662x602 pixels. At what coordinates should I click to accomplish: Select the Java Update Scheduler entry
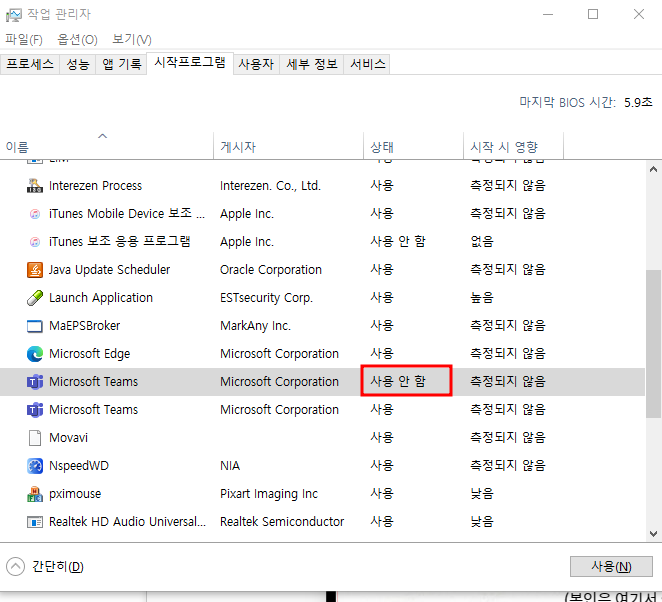(109, 270)
